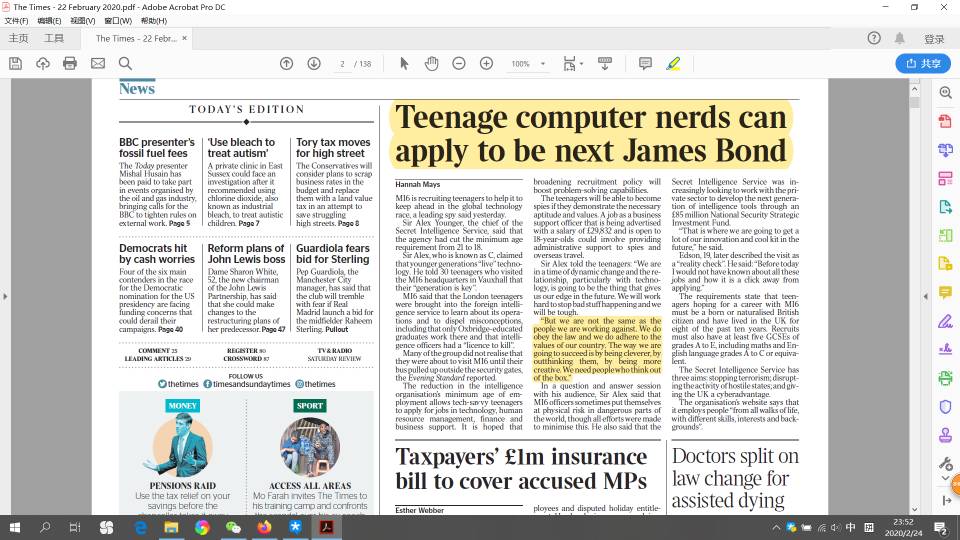Click scrollbar down arrow of the document
The height and width of the screenshot is (540, 960).
coord(915,509)
